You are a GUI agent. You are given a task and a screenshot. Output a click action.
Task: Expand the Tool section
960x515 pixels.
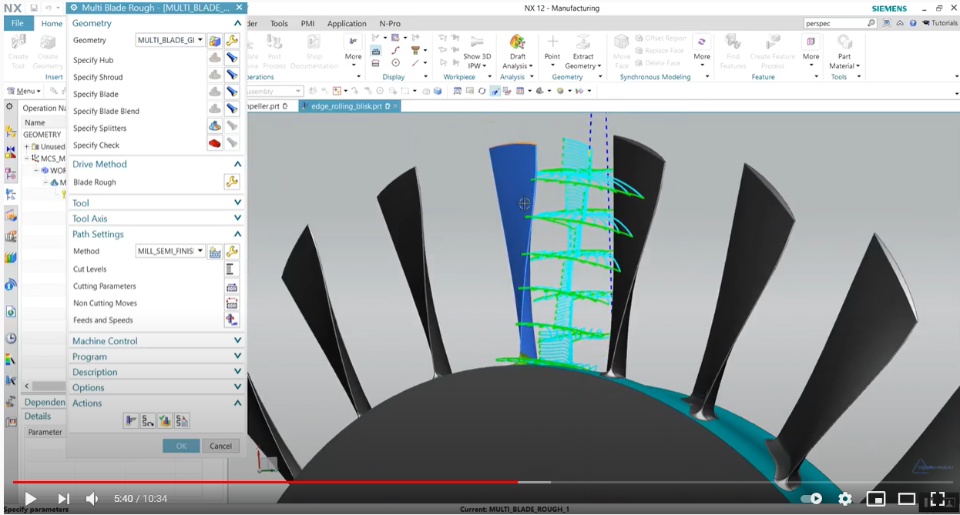tap(238, 203)
